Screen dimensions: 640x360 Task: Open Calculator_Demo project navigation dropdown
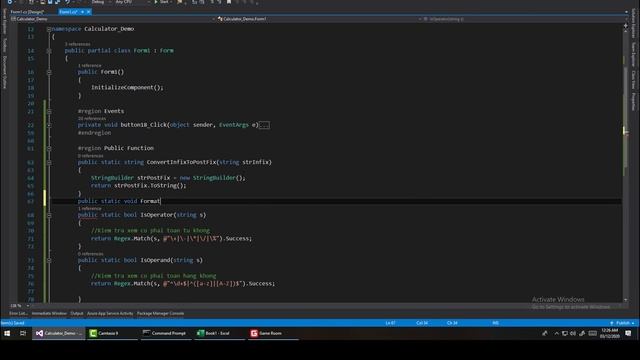coord(113,19)
